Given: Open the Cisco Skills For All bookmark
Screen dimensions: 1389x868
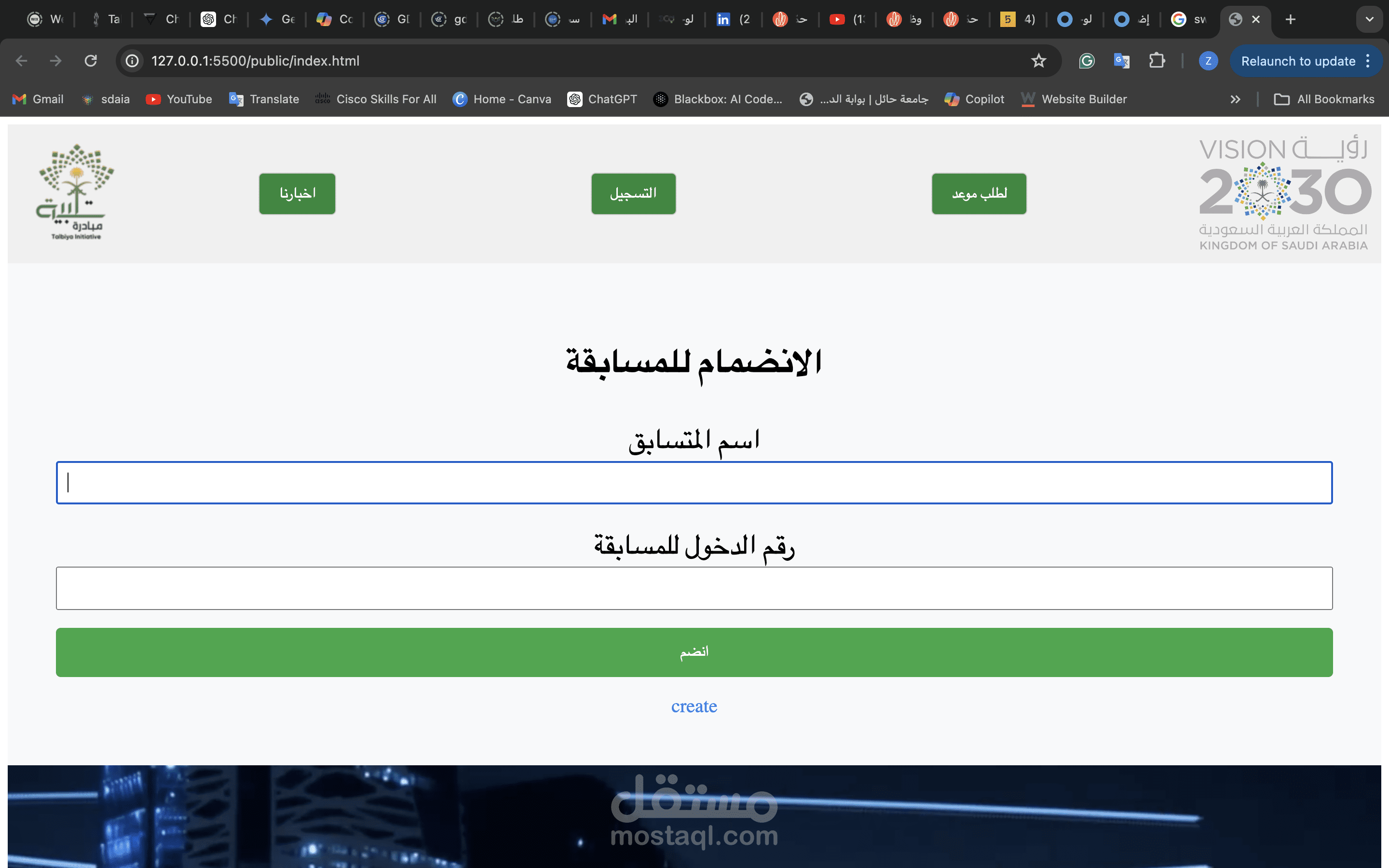Looking at the screenshot, I should click(x=376, y=99).
